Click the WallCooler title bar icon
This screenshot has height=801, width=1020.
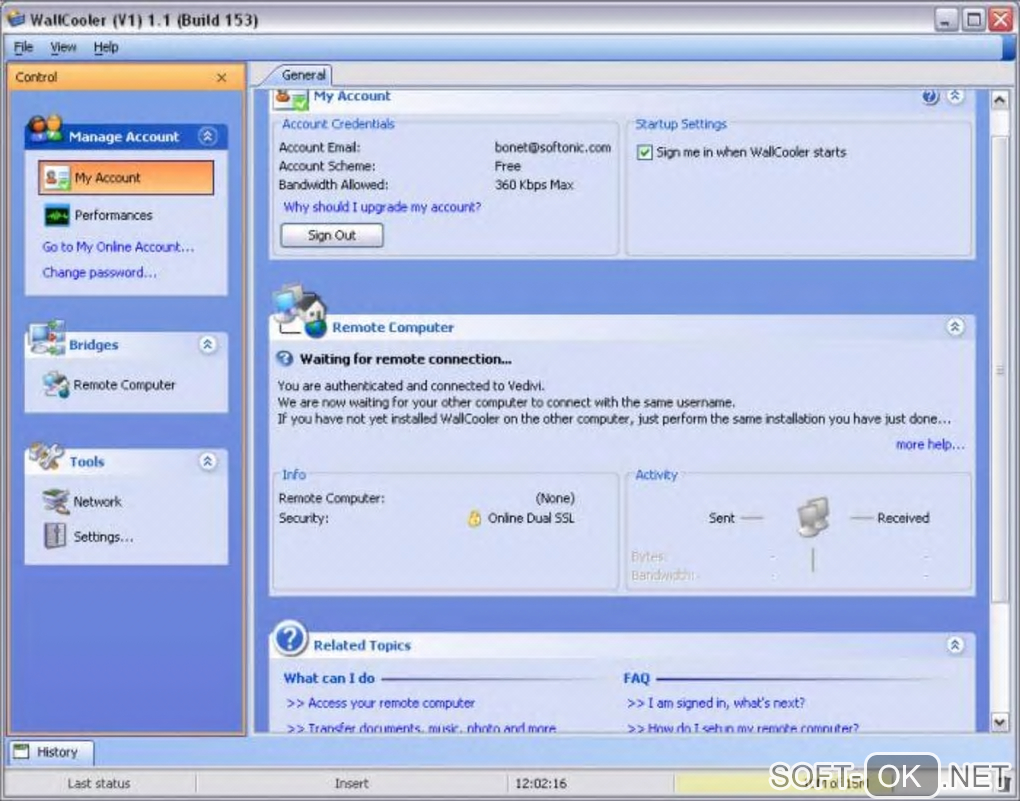coord(16,18)
